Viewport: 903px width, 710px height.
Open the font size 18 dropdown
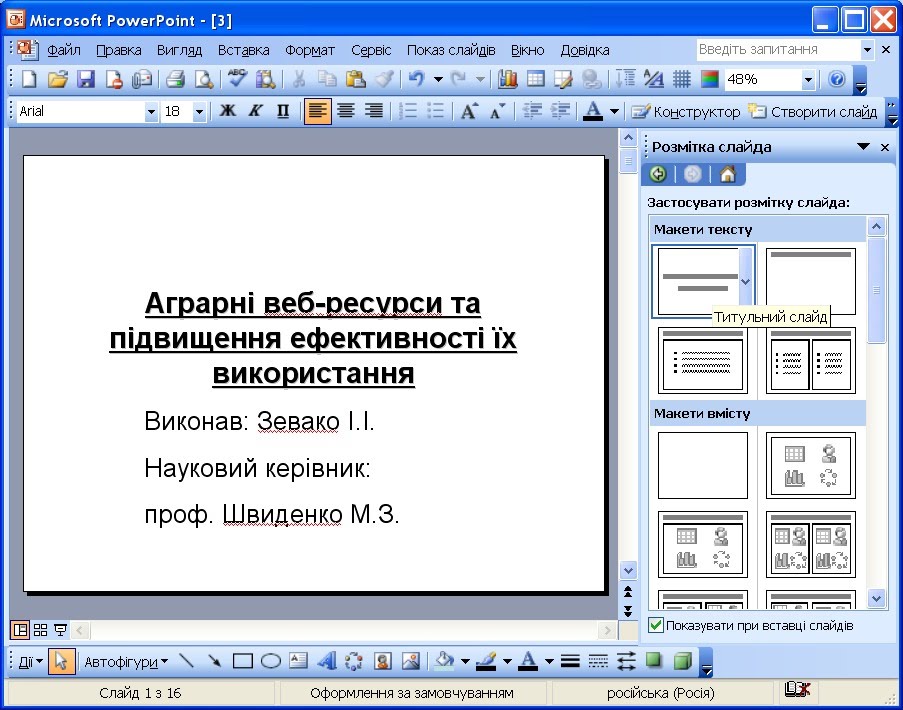(199, 111)
